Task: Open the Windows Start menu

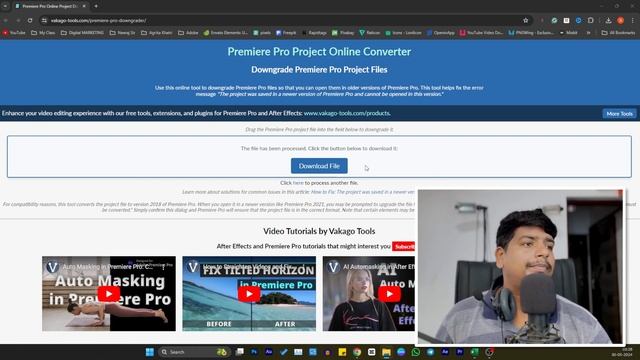Action: pyautogui.click(x=149, y=352)
